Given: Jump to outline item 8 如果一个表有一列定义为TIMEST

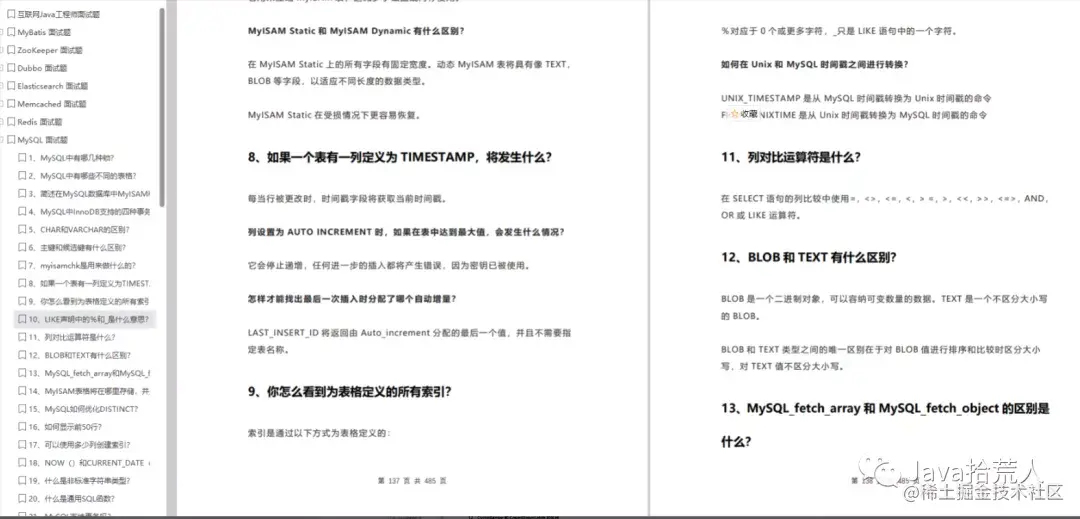Looking at the screenshot, I should pyautogui.click(x=90, y=283).
